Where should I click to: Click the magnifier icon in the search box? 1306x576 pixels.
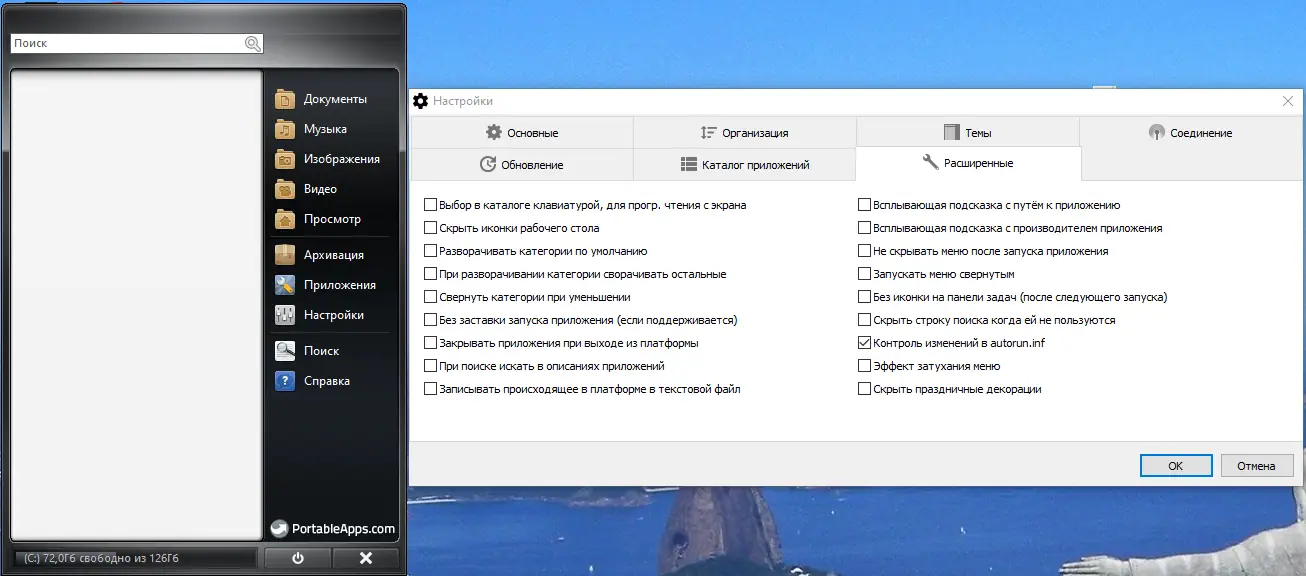pyautogui.click(x=251, y=43)
